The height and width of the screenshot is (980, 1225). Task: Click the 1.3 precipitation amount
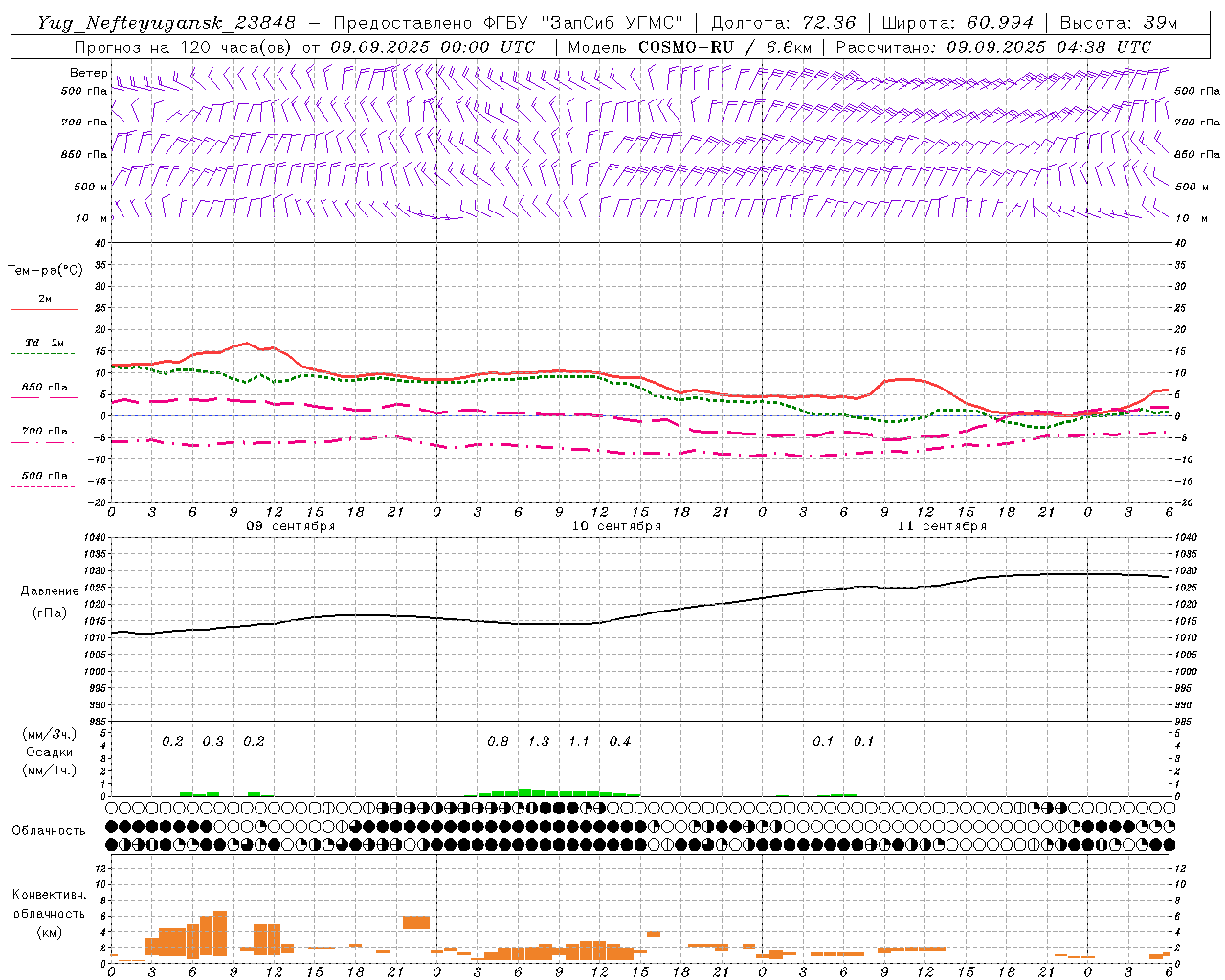(539, 741)
